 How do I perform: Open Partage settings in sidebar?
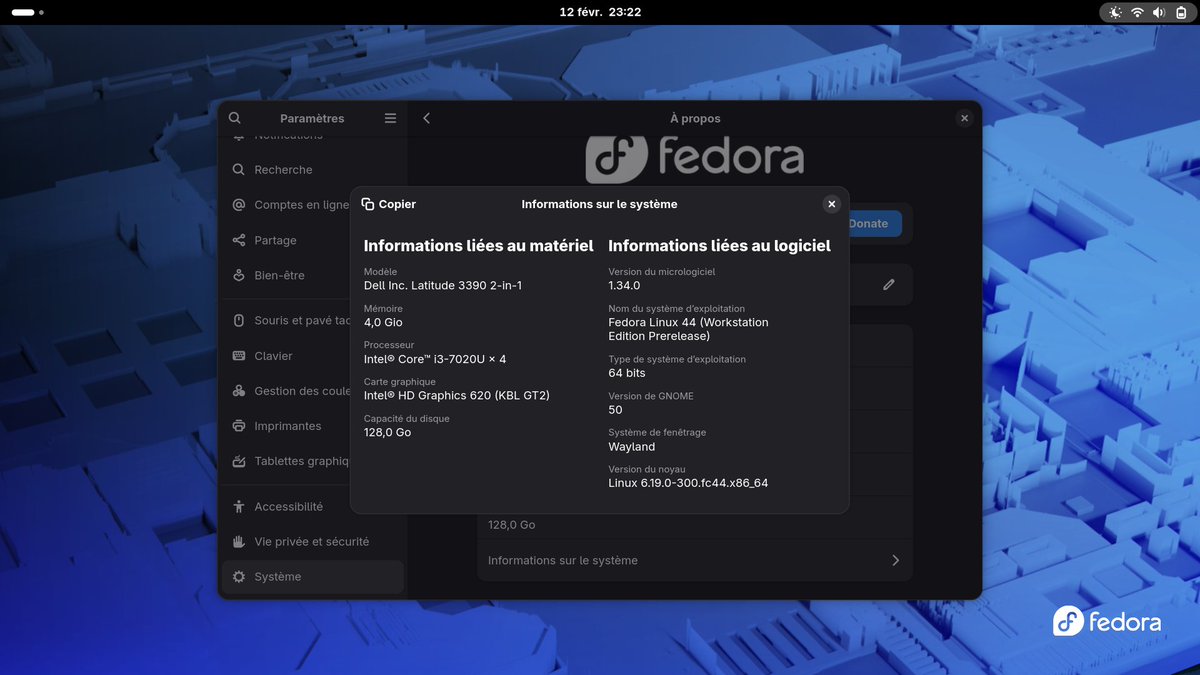[313, 240]
